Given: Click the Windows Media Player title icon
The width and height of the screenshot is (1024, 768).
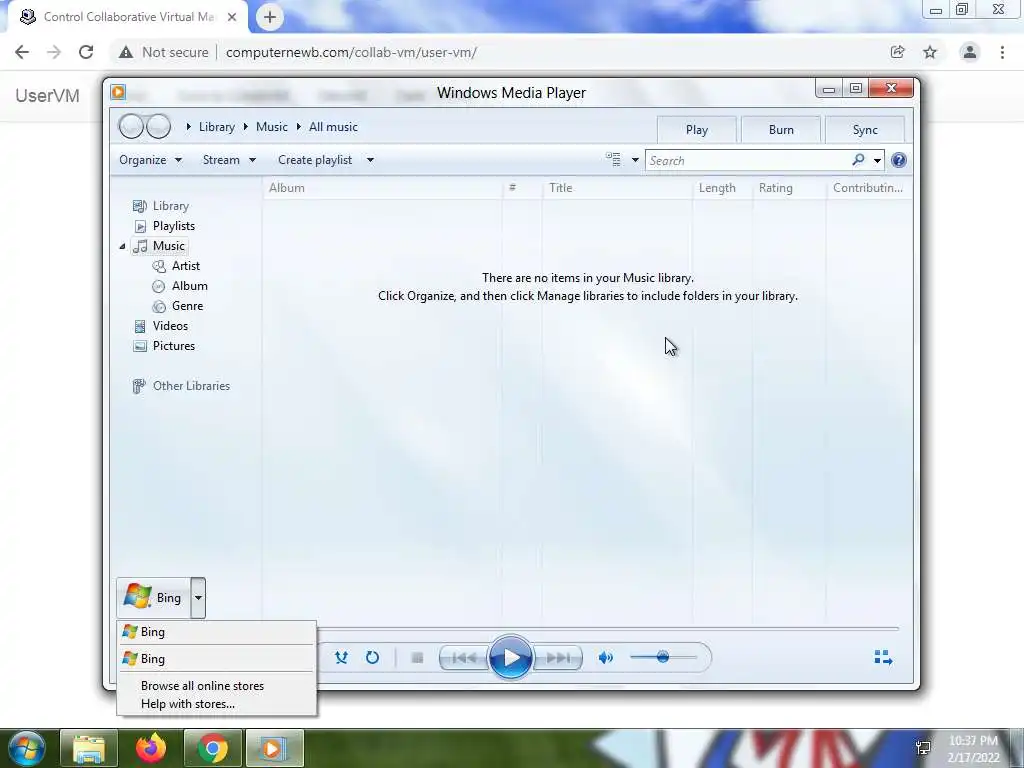Looking at the screenshot, I should (118, 92).
